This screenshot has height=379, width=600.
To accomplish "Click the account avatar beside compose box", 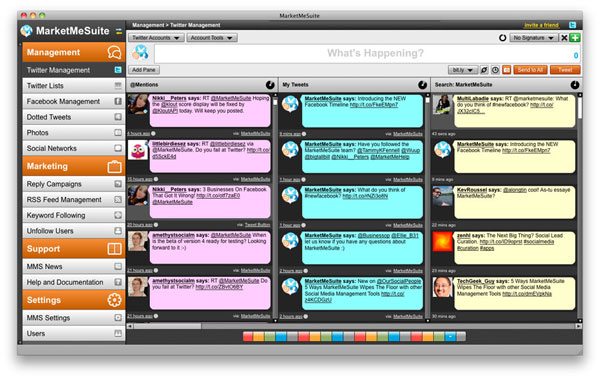I will click(x=140, y=53).
